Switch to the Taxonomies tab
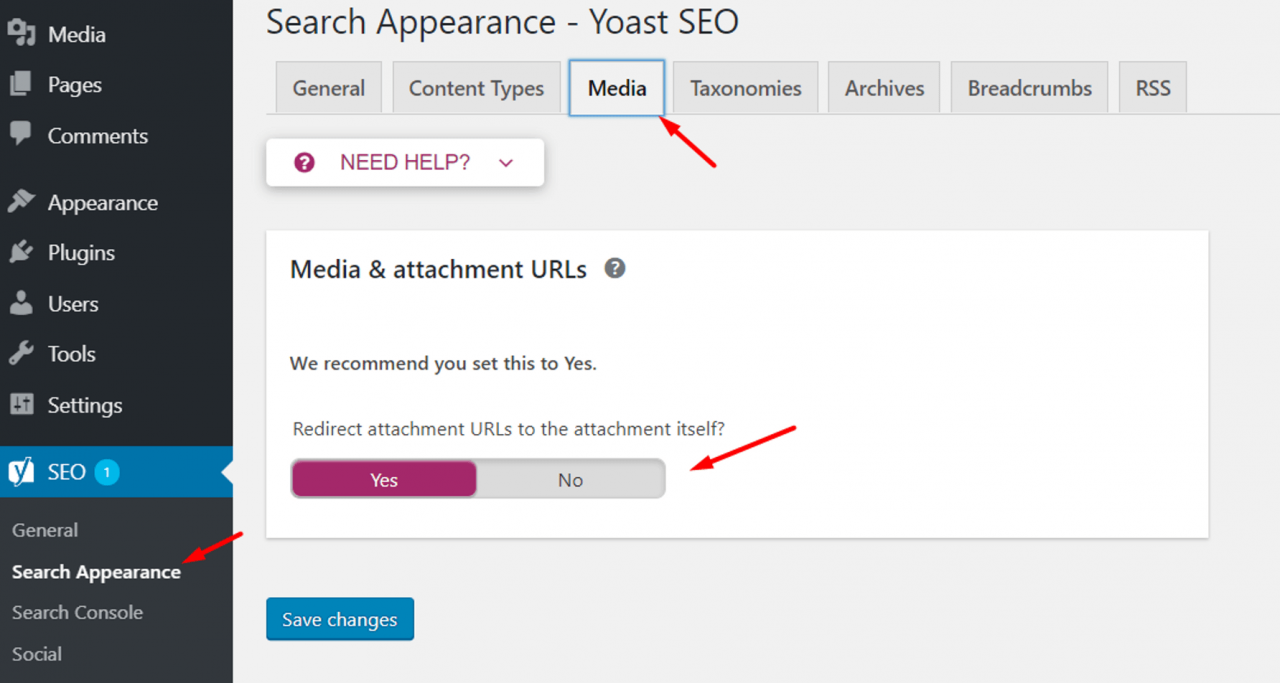 click(745, 87)
